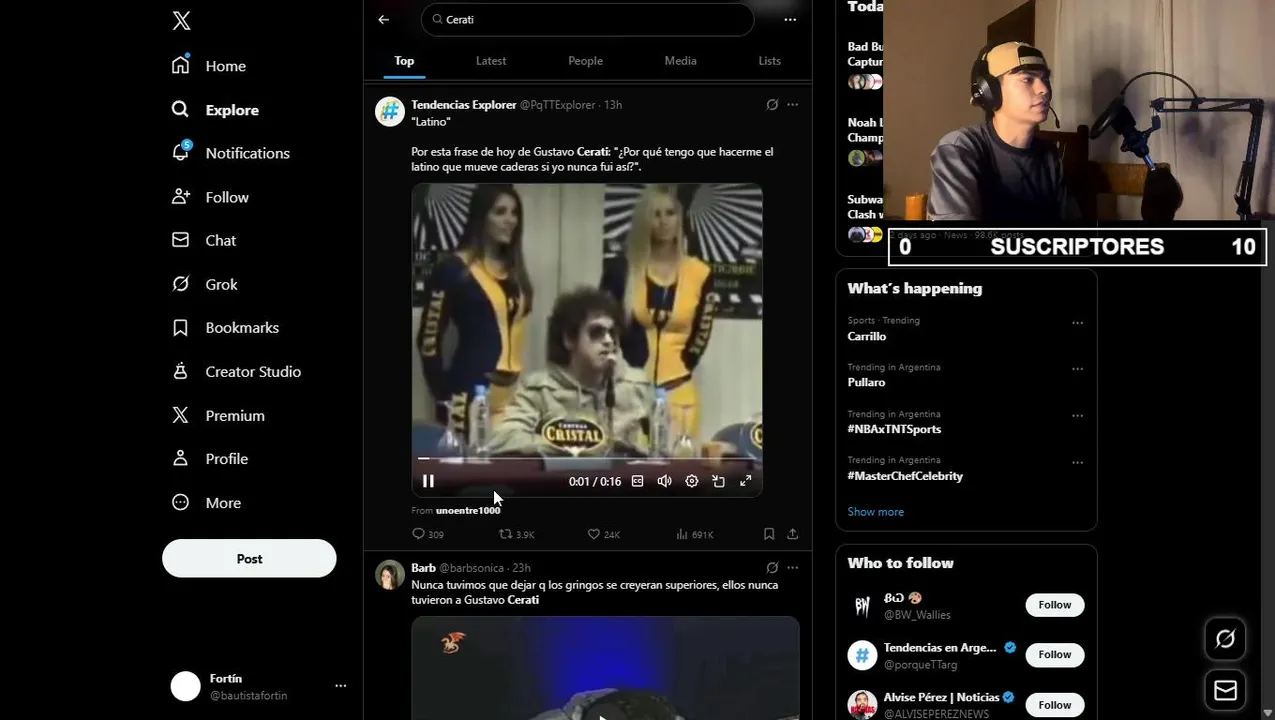The height and width of the screenshot is (720, 1275).
Task: Switch to the Latest tab
Action: 491,61
